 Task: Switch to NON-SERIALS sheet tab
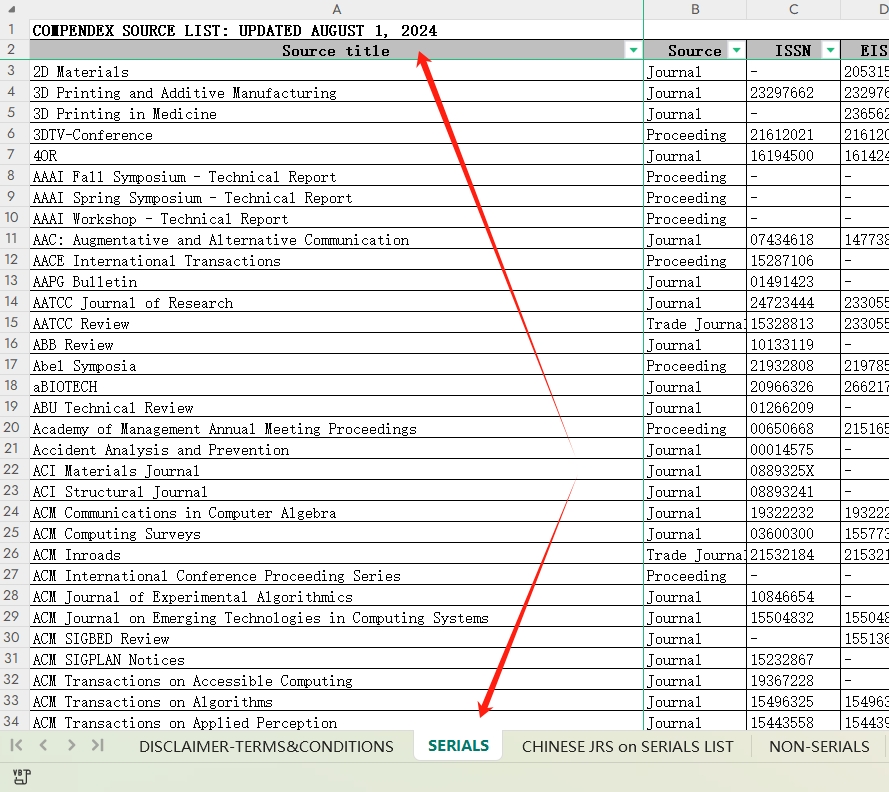819,747
